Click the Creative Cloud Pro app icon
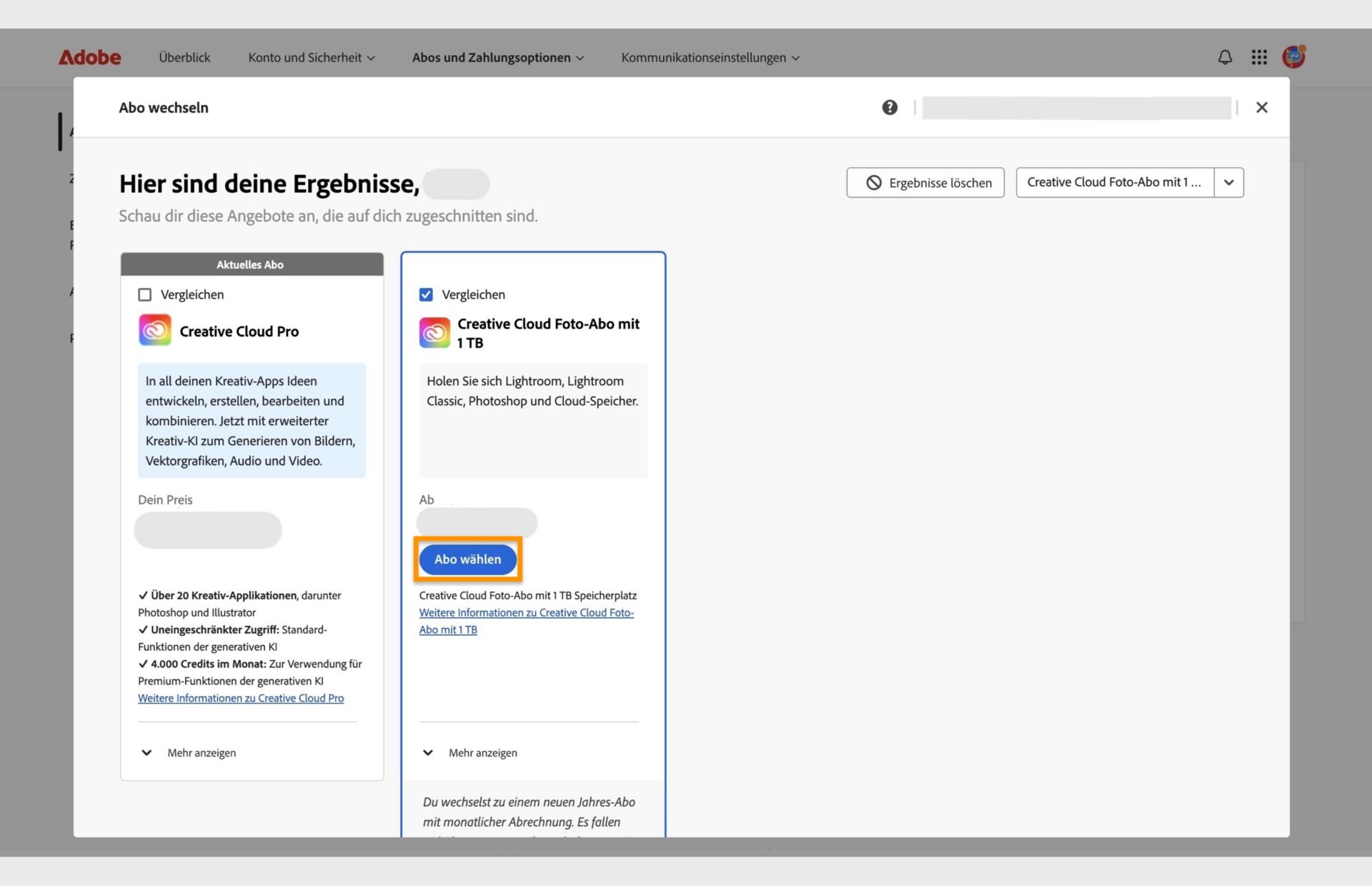 155,330
